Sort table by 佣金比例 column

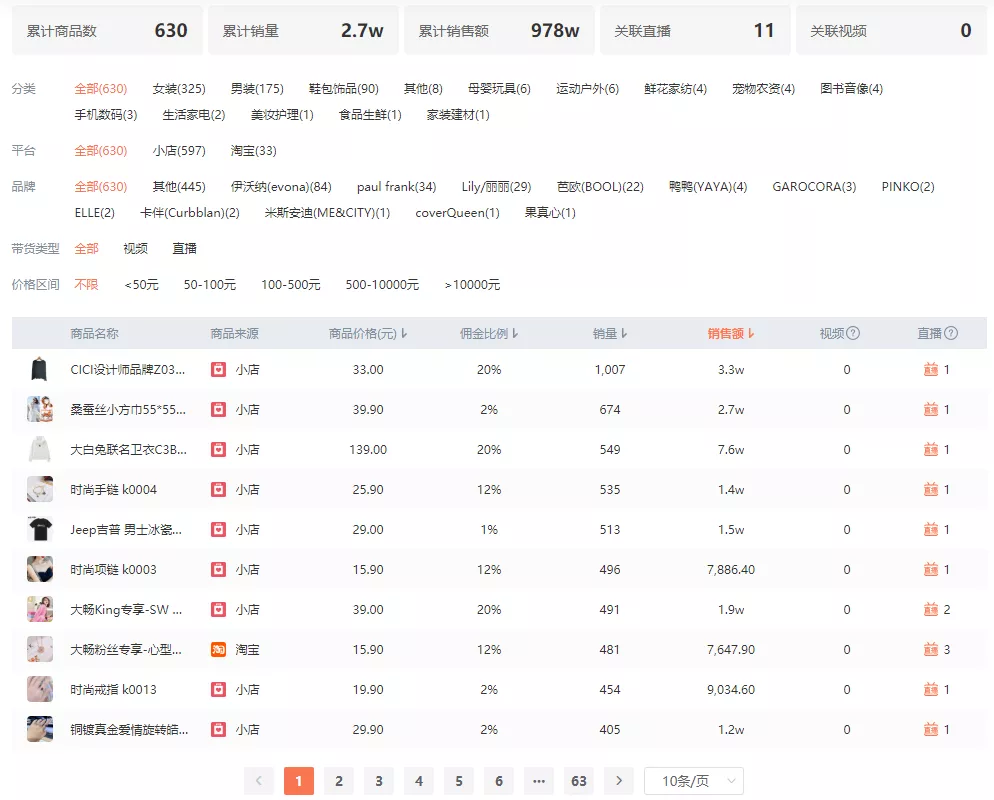pos(489,334)
